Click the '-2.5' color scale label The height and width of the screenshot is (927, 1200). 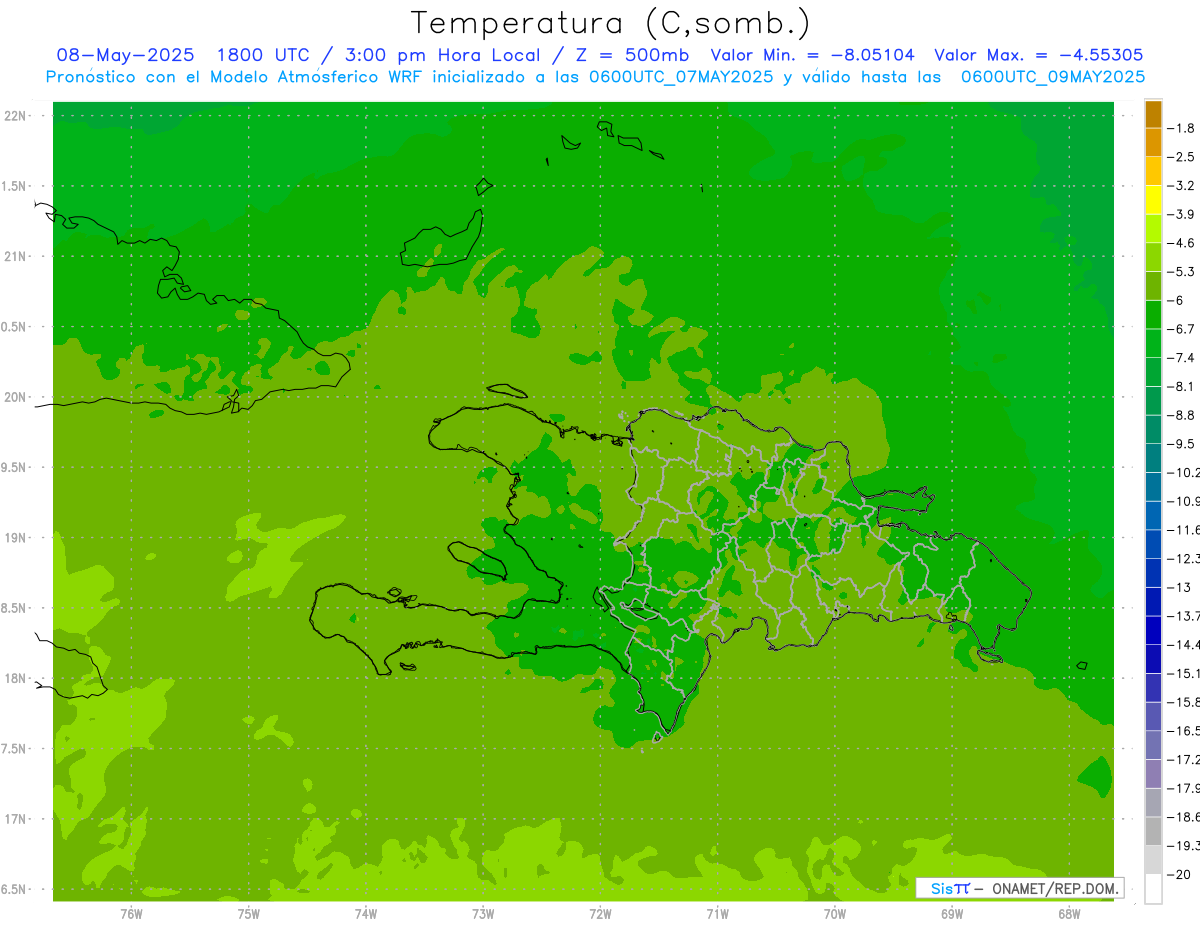(x=1180, y=157)
